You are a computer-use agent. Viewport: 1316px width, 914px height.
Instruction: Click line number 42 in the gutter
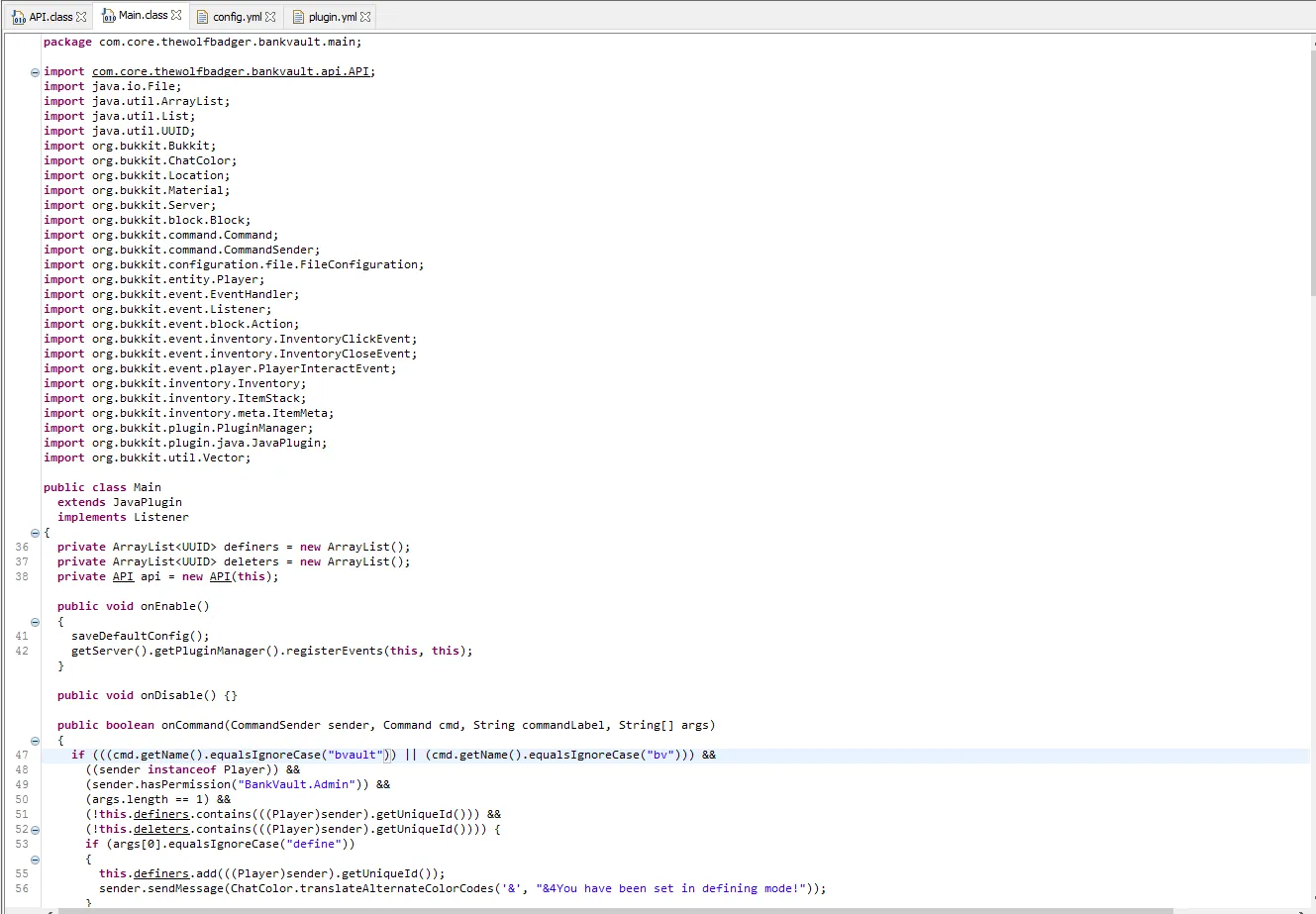(x=22, y=651)
